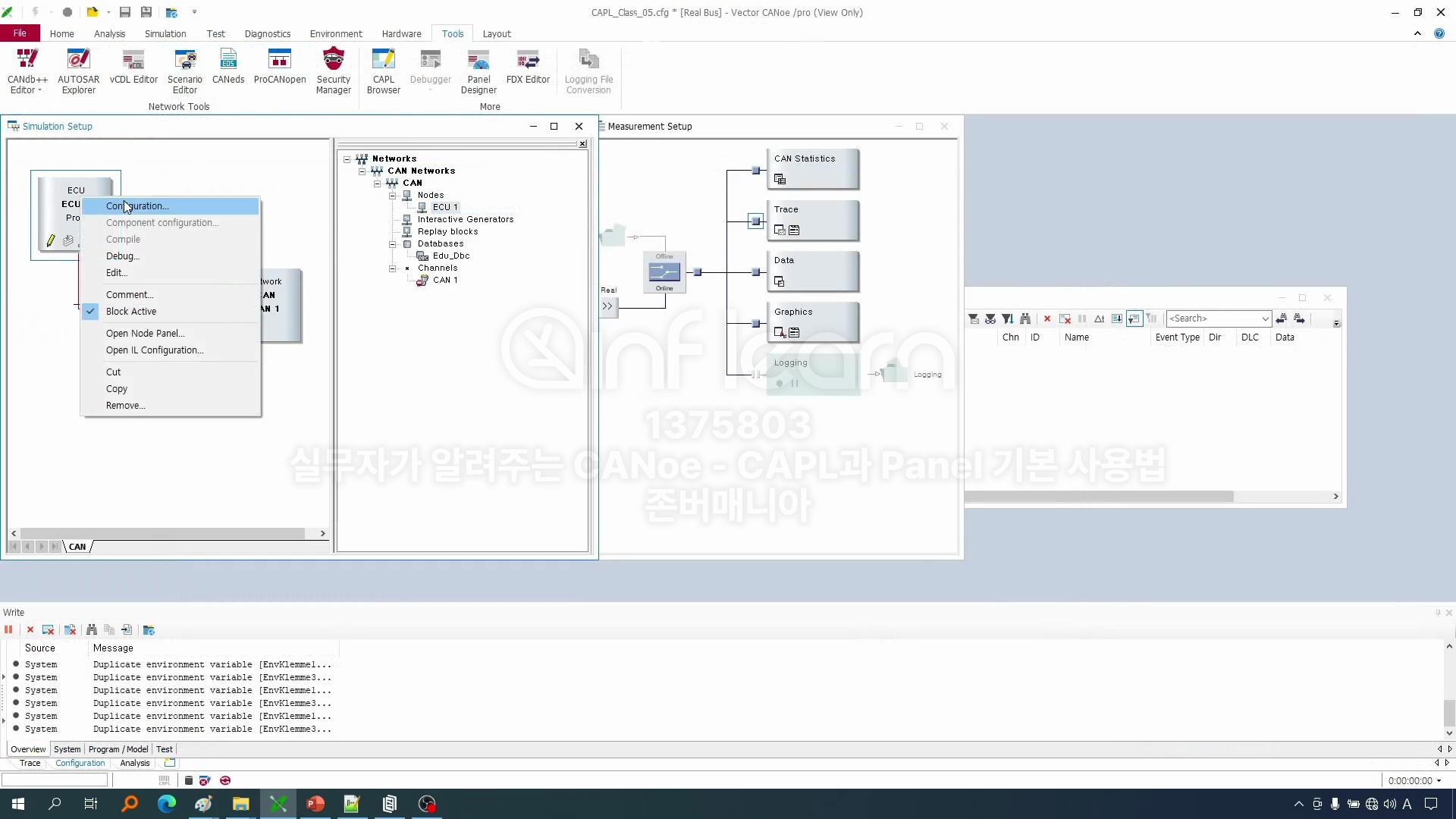Open the vCDL Editor
The width and height of the screenshot is (1456, 819).
(x=133, y=67)
